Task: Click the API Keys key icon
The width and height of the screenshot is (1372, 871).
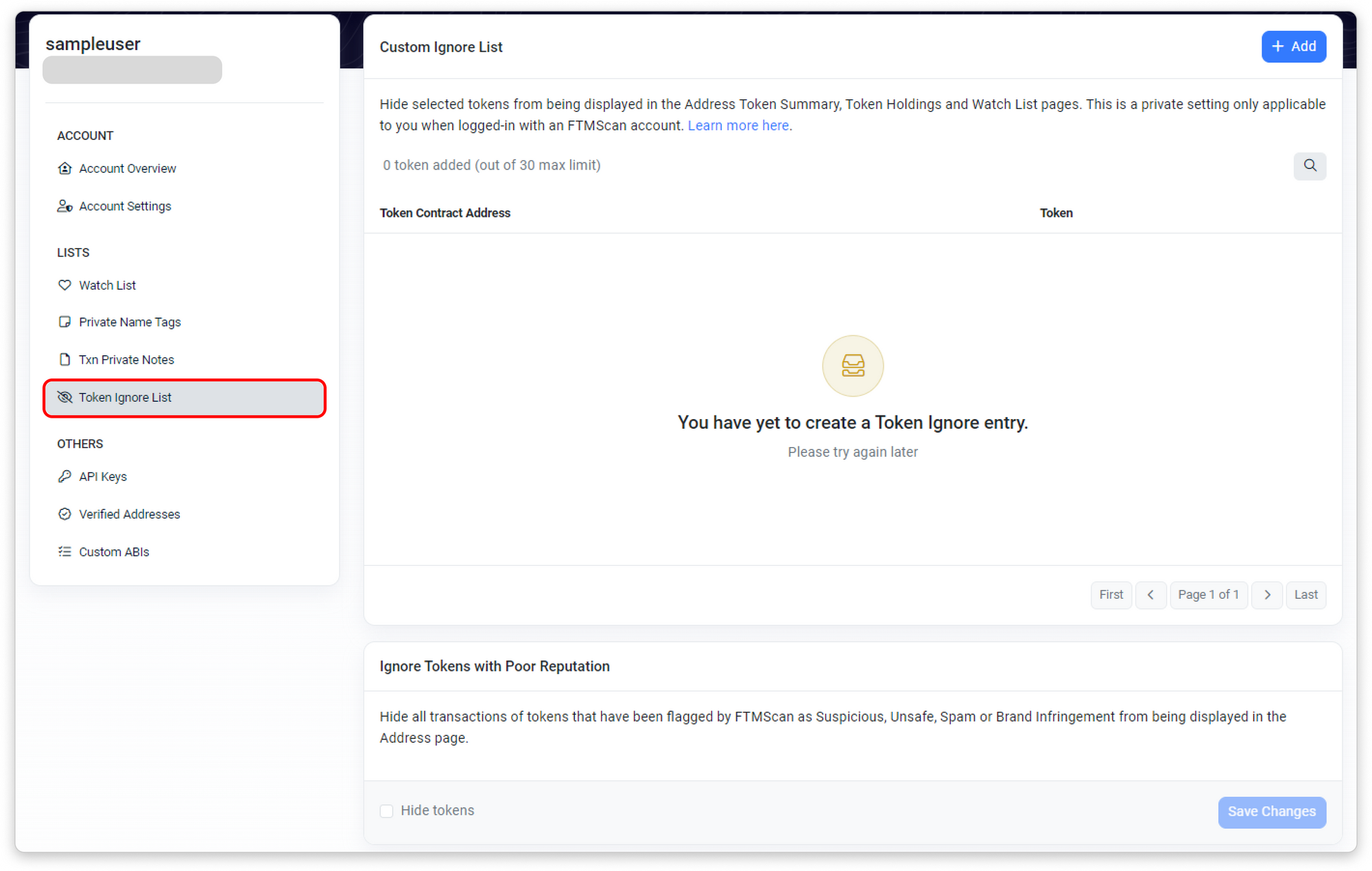Action: point(64,477)
